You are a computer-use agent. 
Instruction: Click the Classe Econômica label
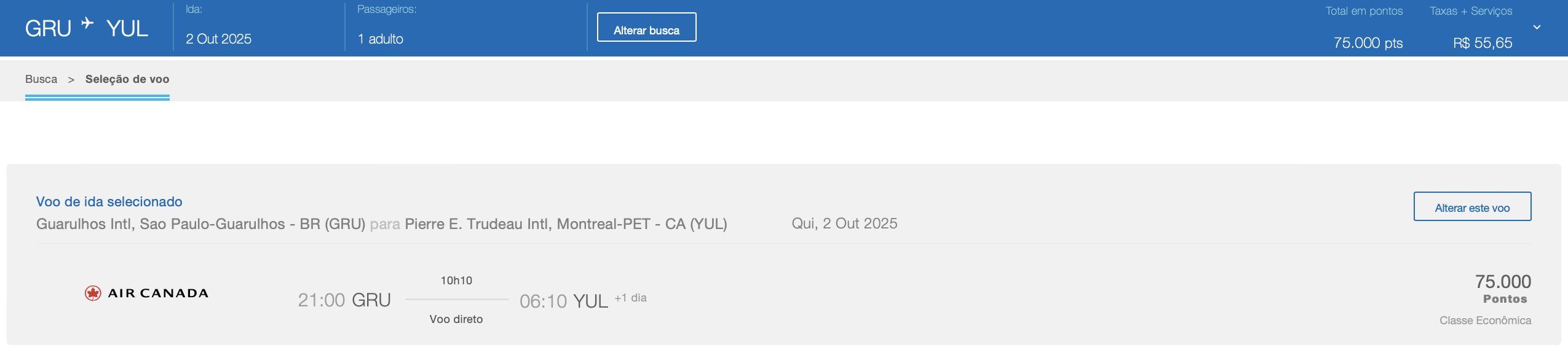tap(1485, 321)
